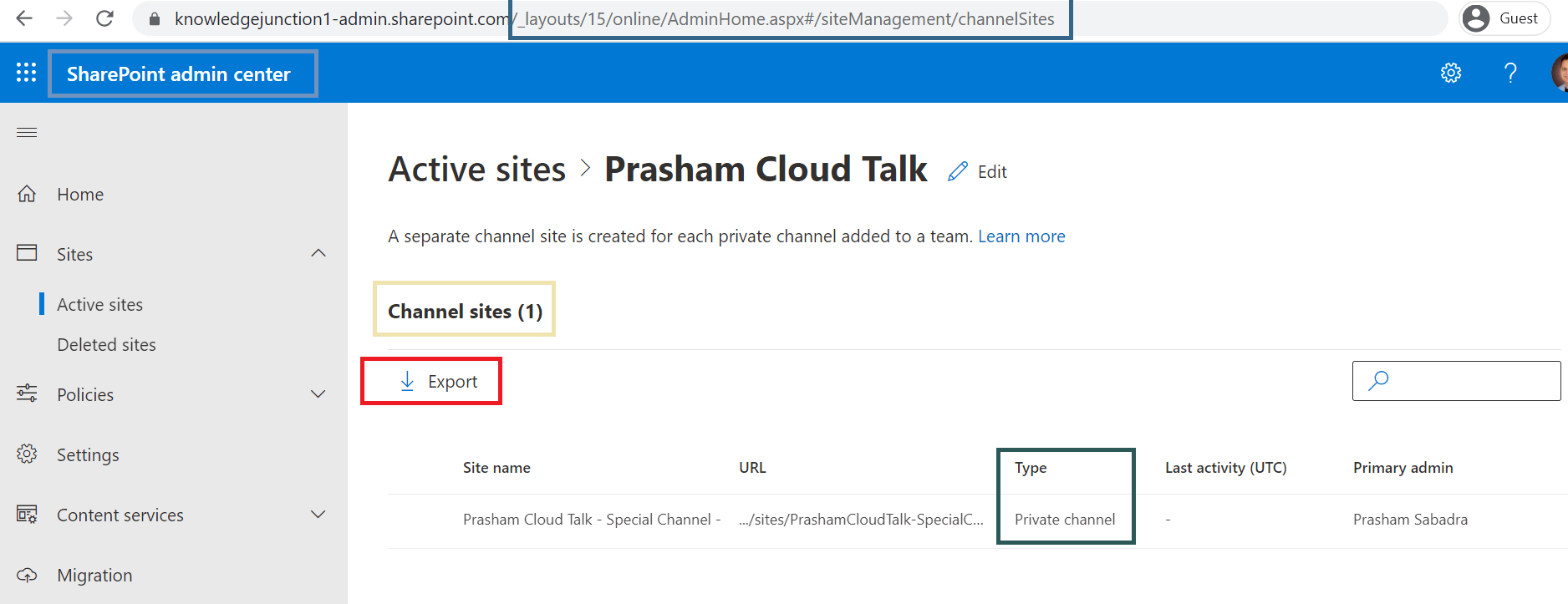Collapse the Sites section chevron

pyautogui.click(x=318, y=253)
